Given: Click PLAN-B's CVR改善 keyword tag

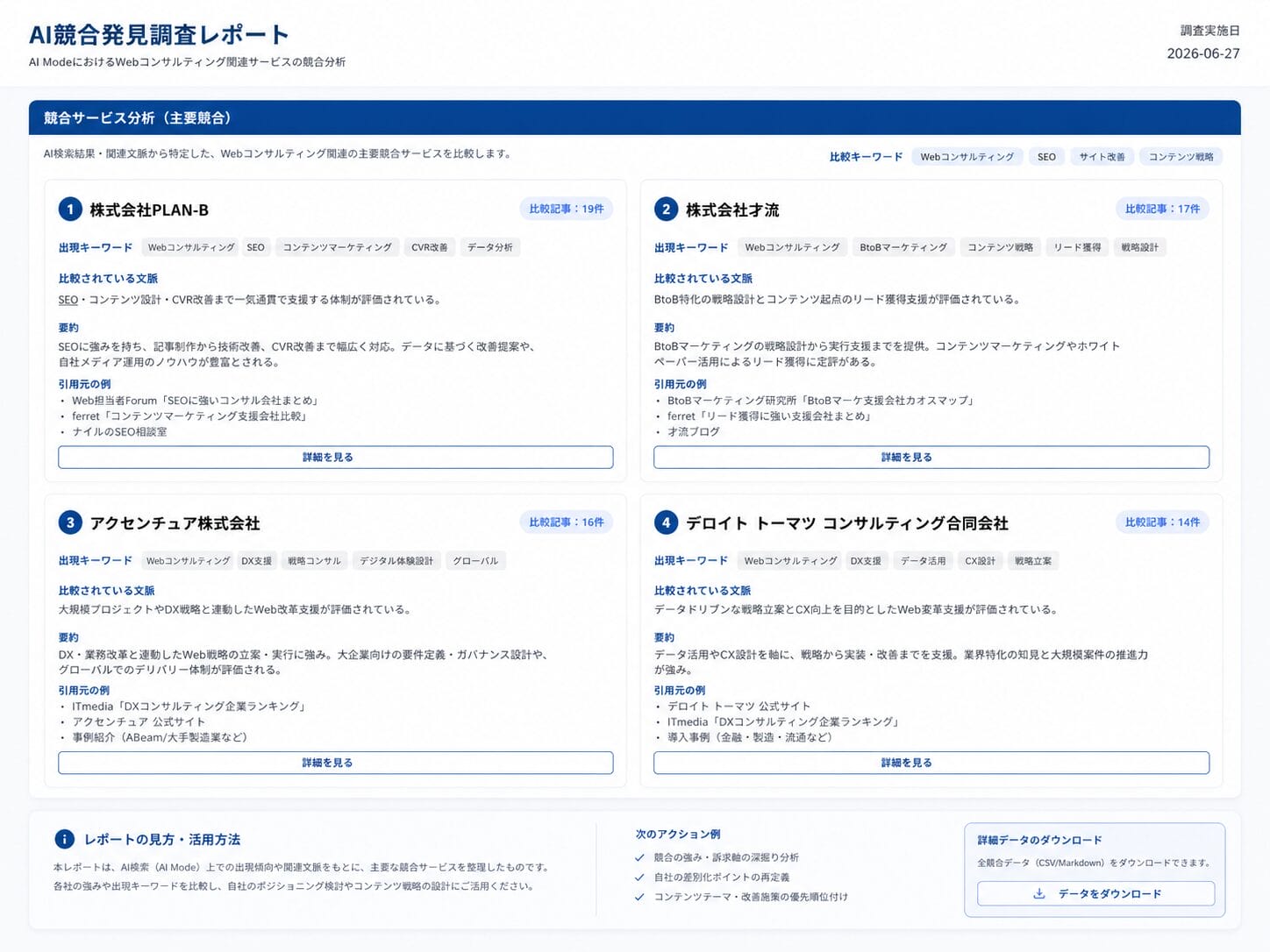Looking at the screenshot, I should point(429,247).
